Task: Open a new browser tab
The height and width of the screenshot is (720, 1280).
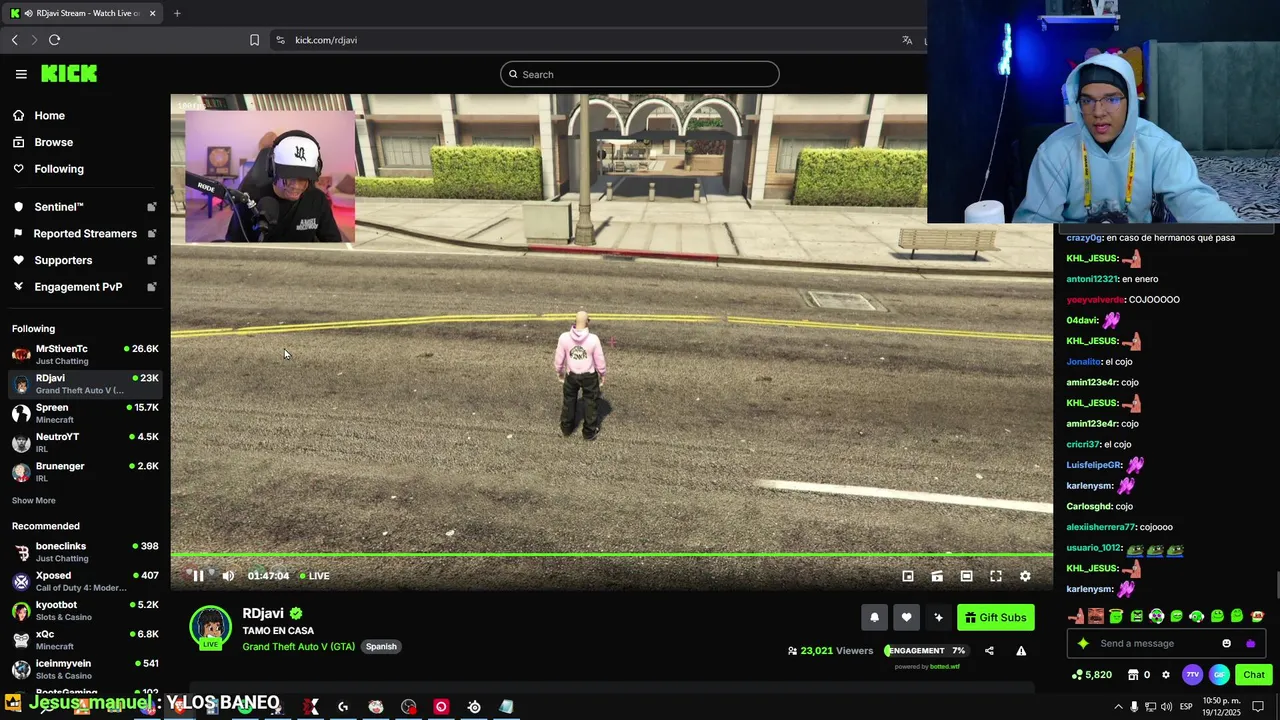Action: point(177,13)
